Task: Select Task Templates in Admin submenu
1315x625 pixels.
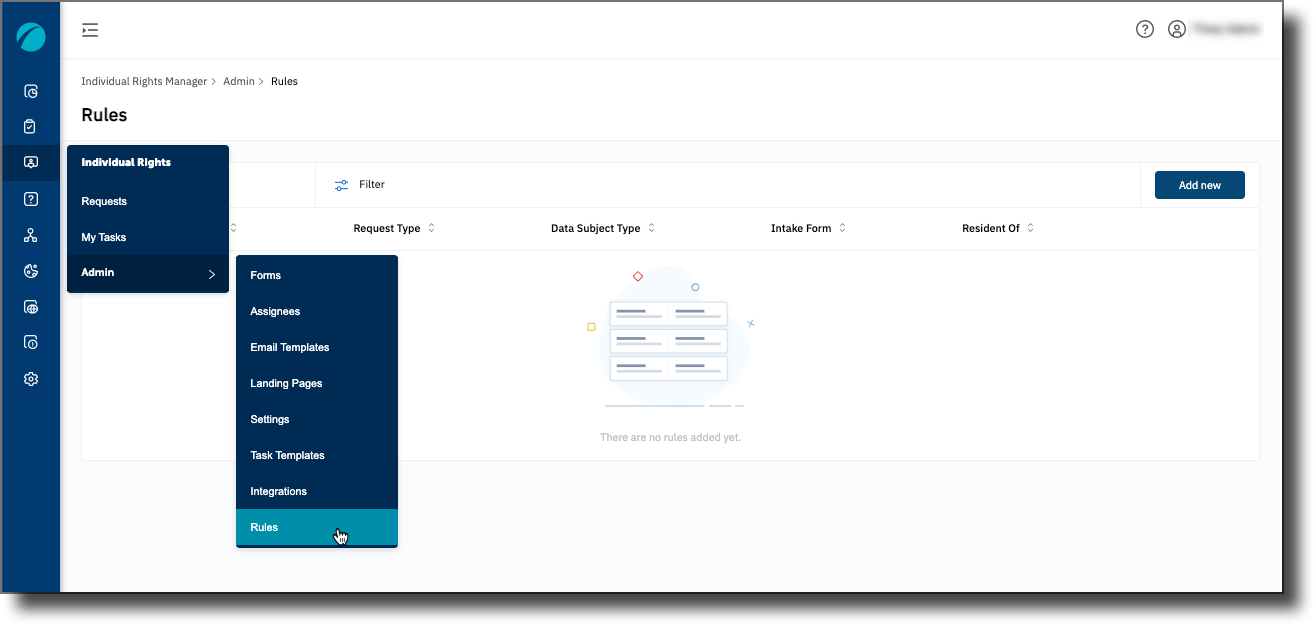Action: (317, 455)
